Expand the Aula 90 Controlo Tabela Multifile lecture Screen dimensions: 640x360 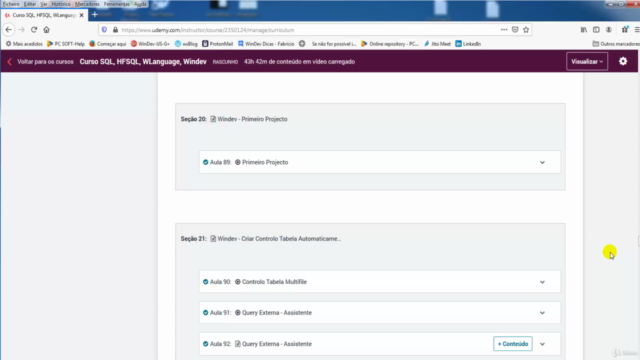coord(542,282)
